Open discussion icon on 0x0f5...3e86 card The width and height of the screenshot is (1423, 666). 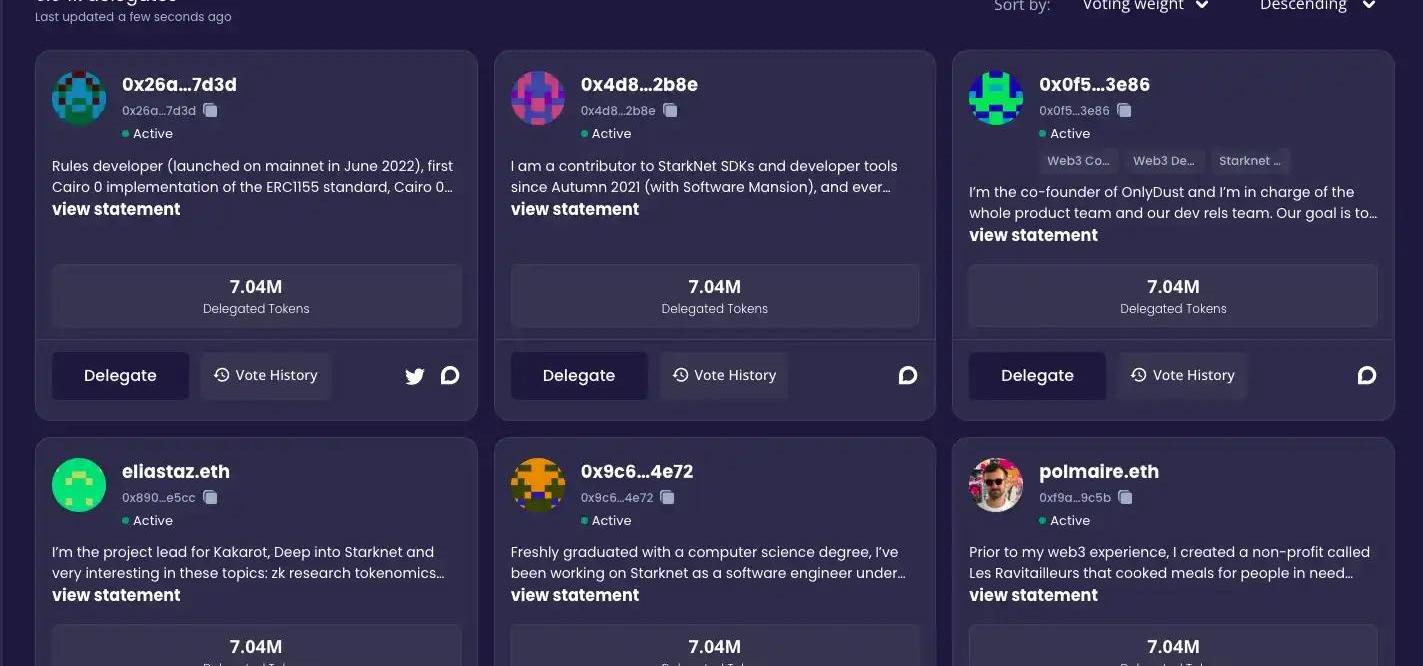[1366, 375]
